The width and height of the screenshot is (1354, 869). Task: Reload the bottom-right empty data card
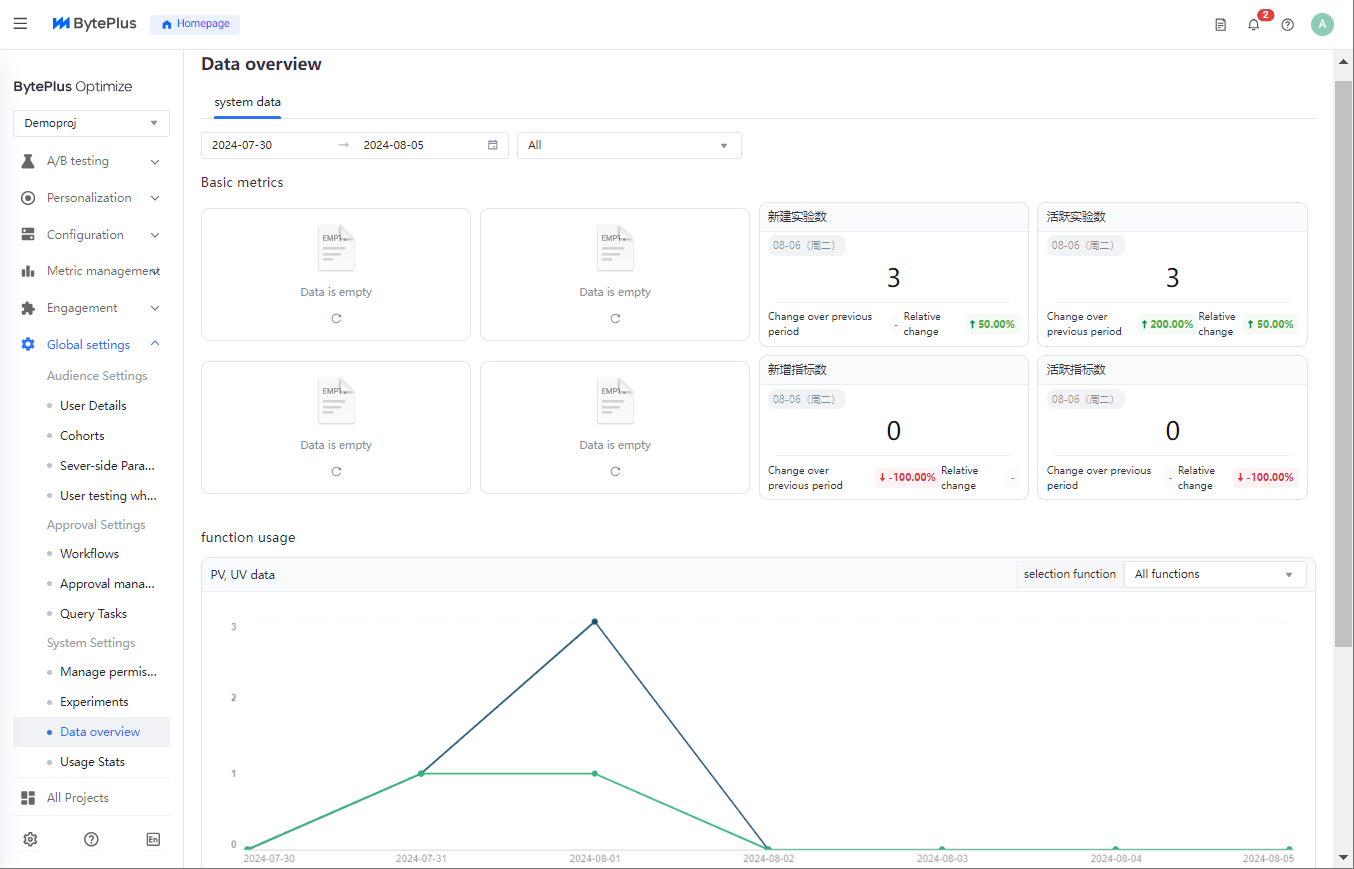point(615,471)
